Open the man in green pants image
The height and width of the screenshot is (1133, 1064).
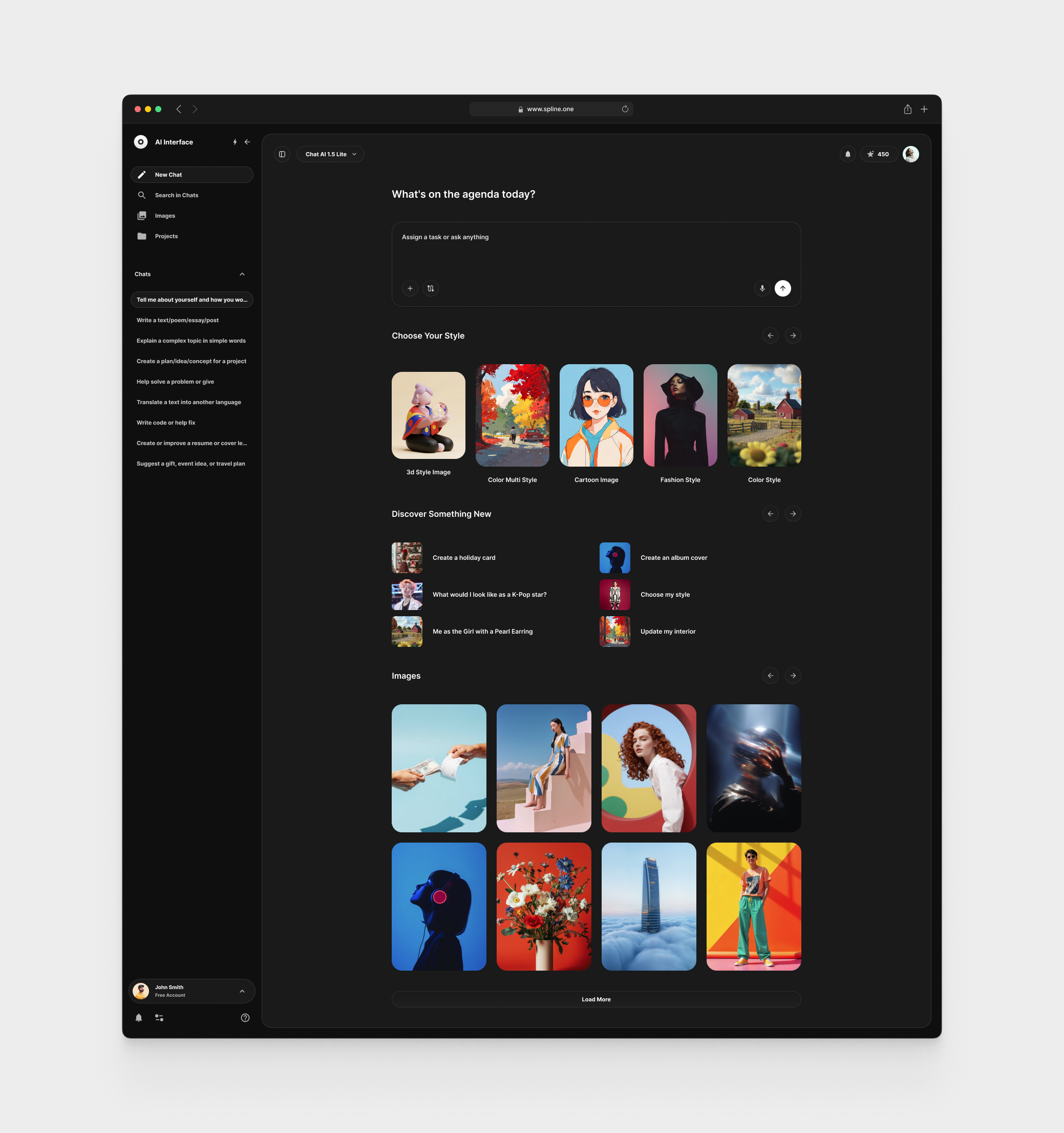pyautogui.click(x=754, y=907)
